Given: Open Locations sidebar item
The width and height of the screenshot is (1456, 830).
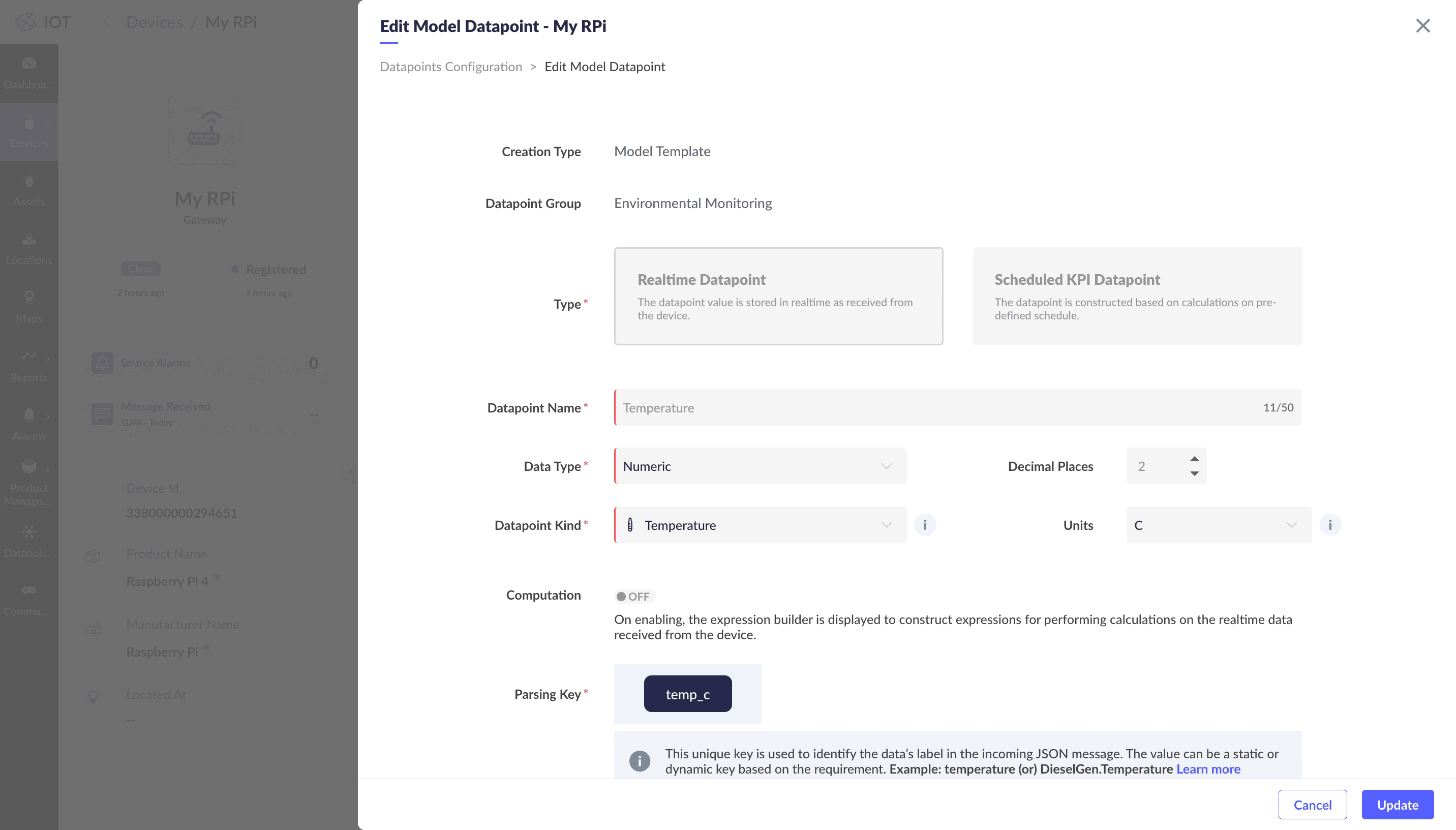Looking at the screenshot, I should click(x=29, y=249).
